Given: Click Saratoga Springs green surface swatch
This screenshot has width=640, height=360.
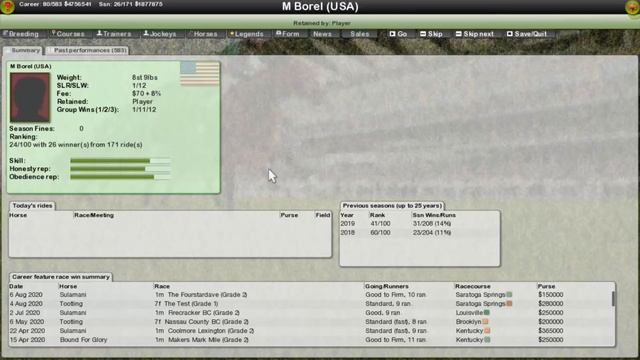Looking at the screenshot, I should pyautogui.click(x=509, y=294).
